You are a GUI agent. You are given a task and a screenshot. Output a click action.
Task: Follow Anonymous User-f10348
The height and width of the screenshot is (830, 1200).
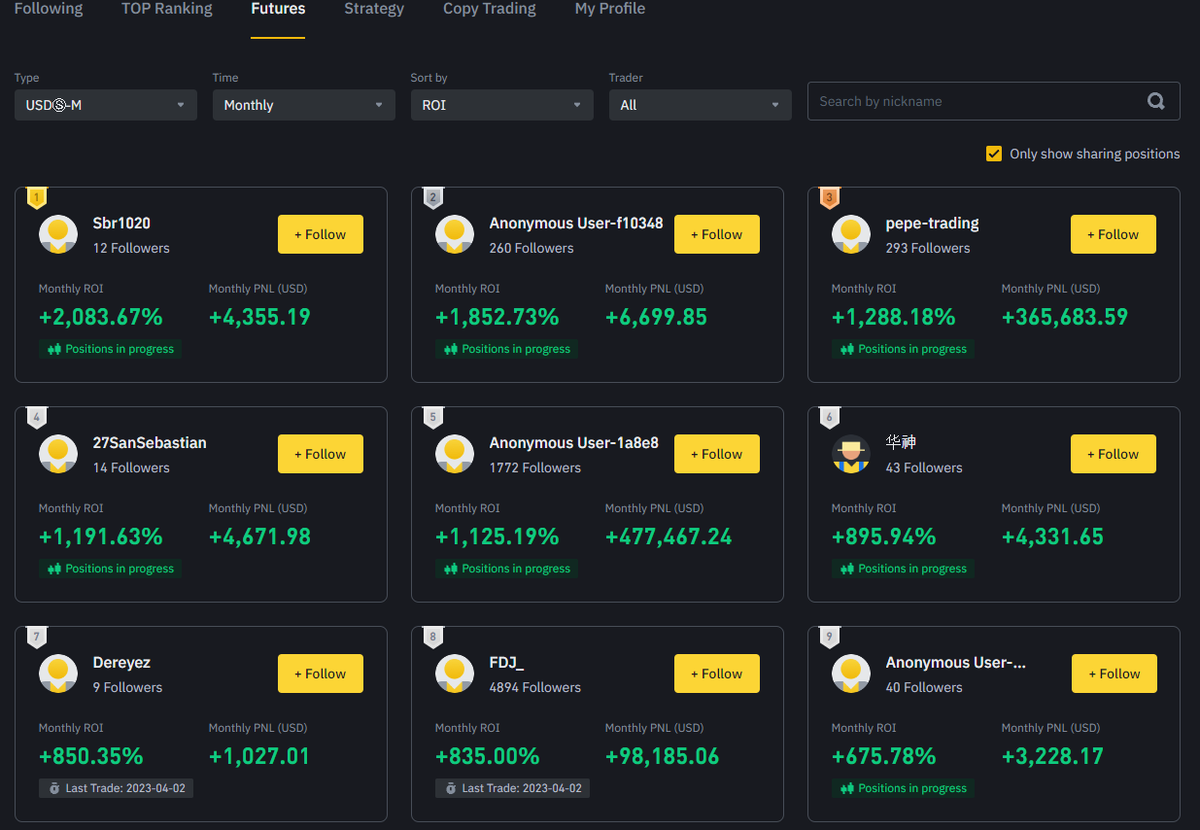click(x=717, y=234)
